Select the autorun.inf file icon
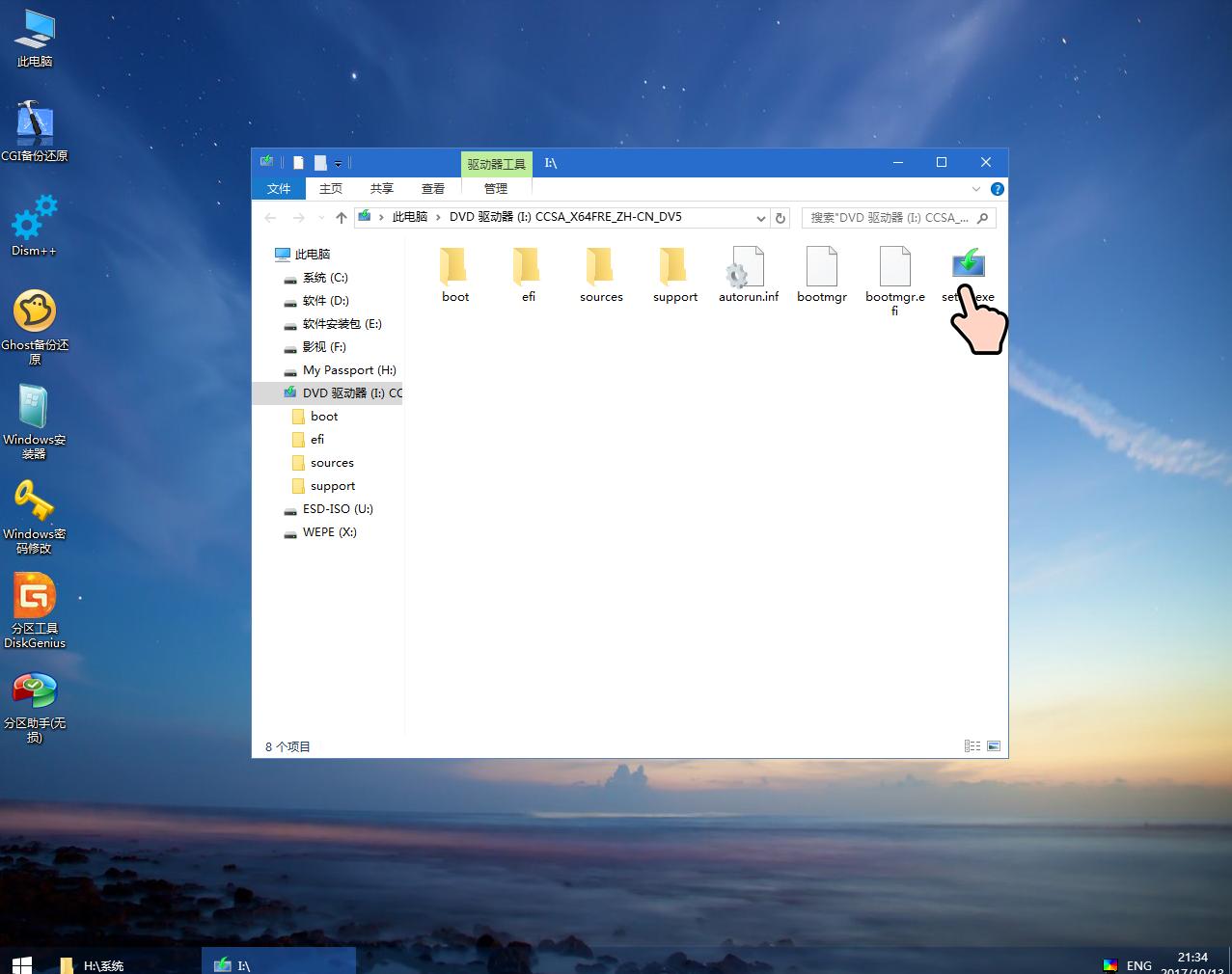The image size is (1232, 974). tap(748, 268)
